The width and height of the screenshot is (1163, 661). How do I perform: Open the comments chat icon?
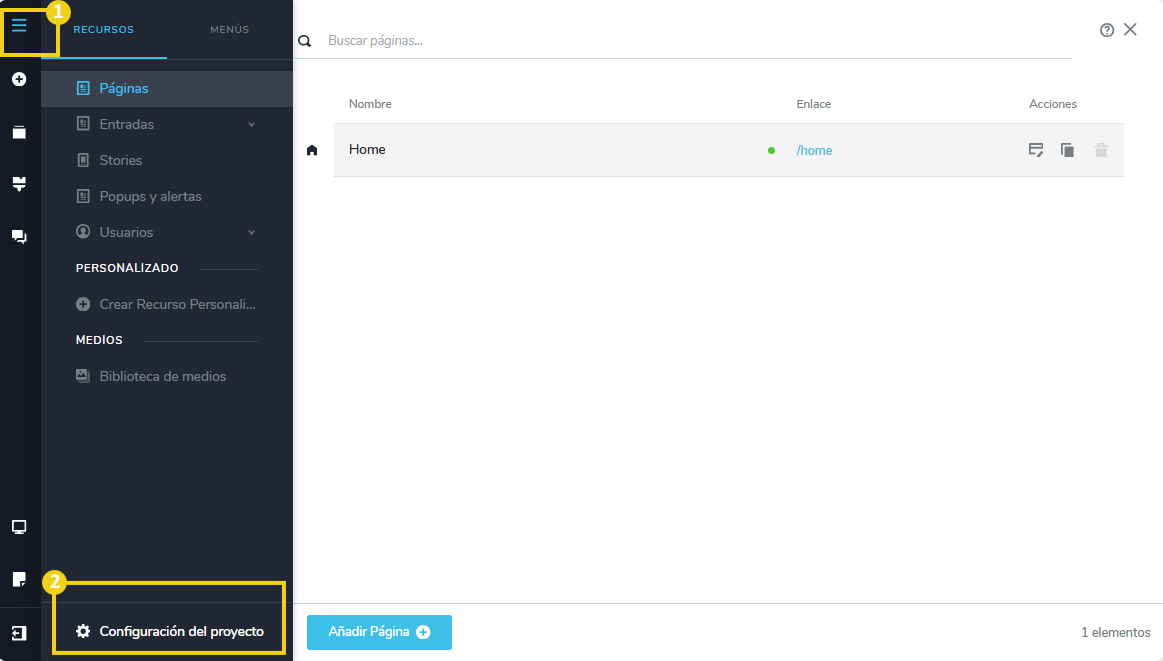tap(19, 237)
